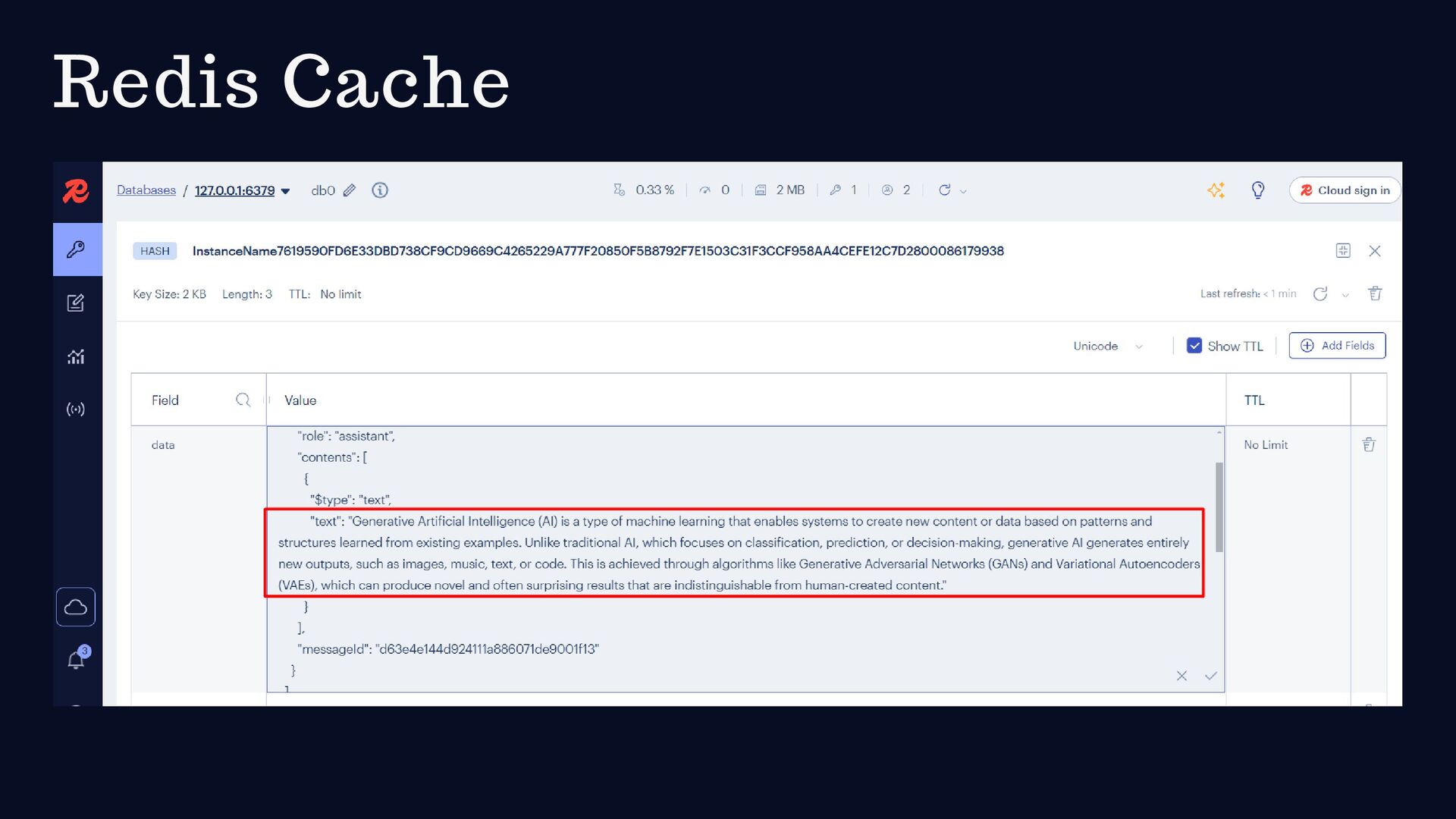Delete the data field trash icon
Screen dimensions: 1456x819
[1369, 444]
